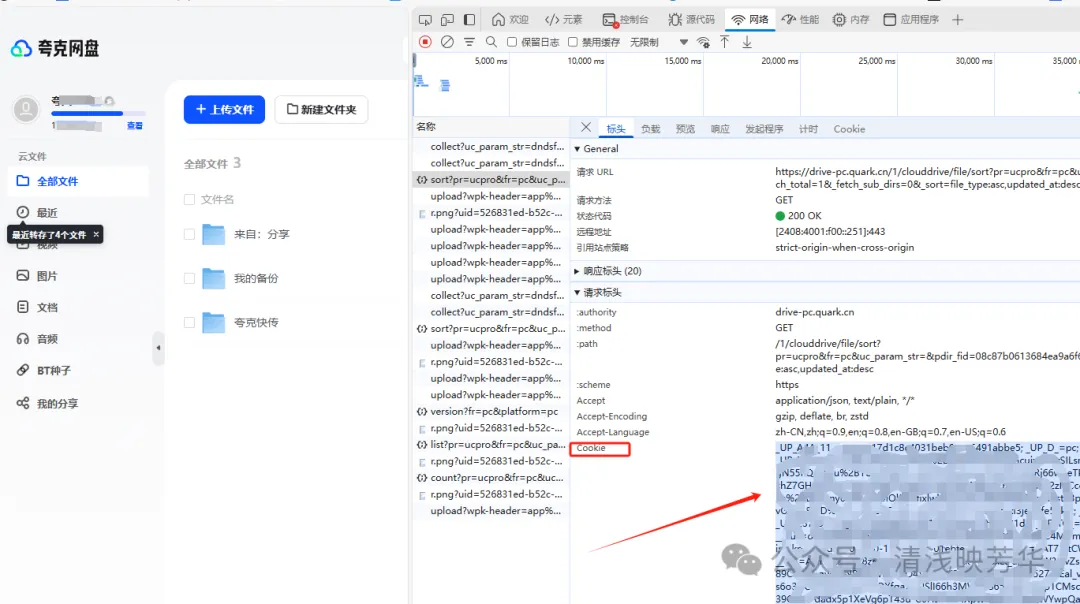Screen dimensions: 1080x604
Task: Switch to the 应用程序 DevTools tab
Action: point(911,20)
